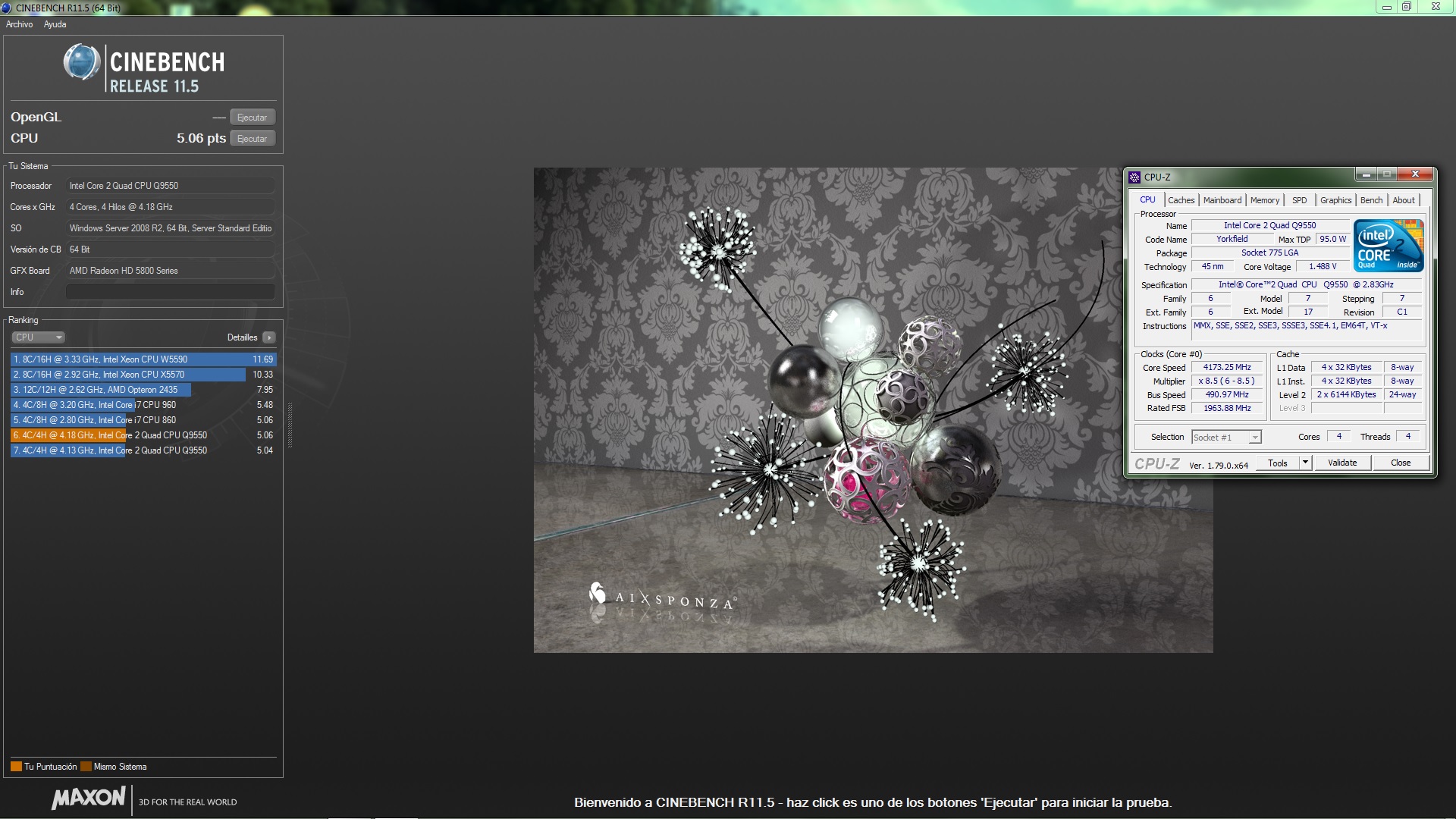Viewport: 1456px width, 819px height.
Task: Switch to the Caches tab in CPU-Z
Action: tap(1181, 200)
